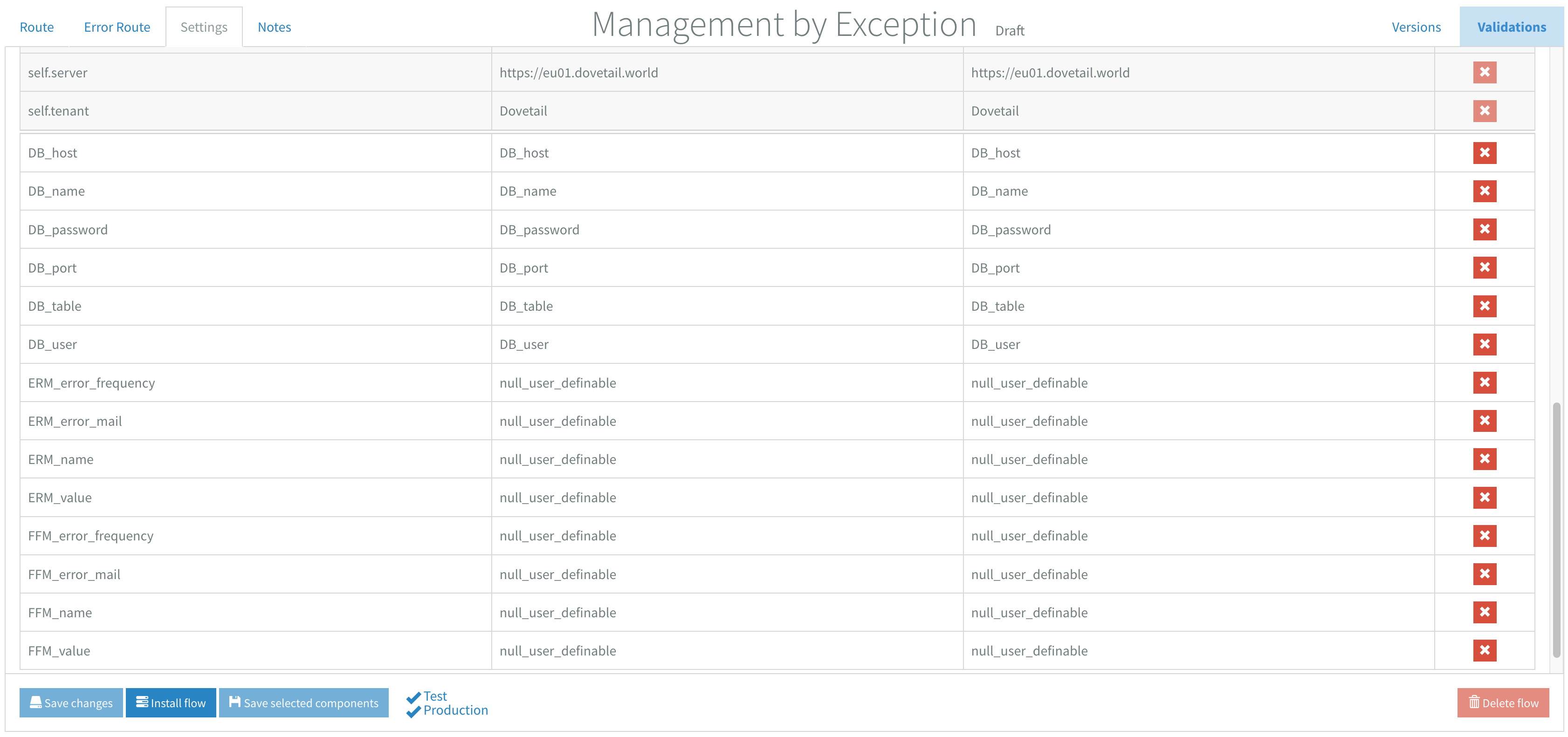1568x737 pixels.
Task: Delete the self.server property row
Action: pyautogui.click(x=1484, y=72)
